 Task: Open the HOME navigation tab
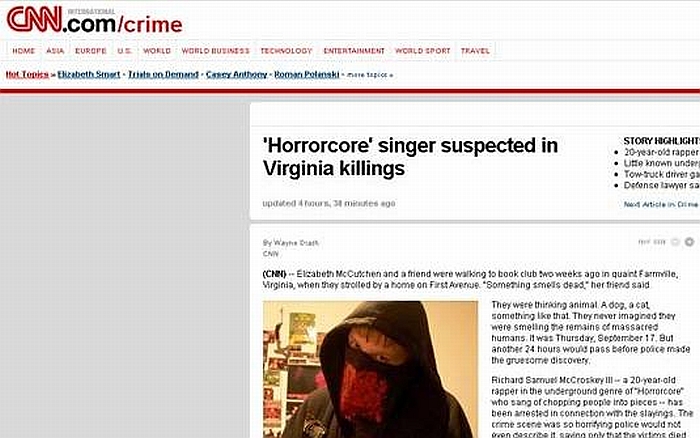[x=24, y=51]
